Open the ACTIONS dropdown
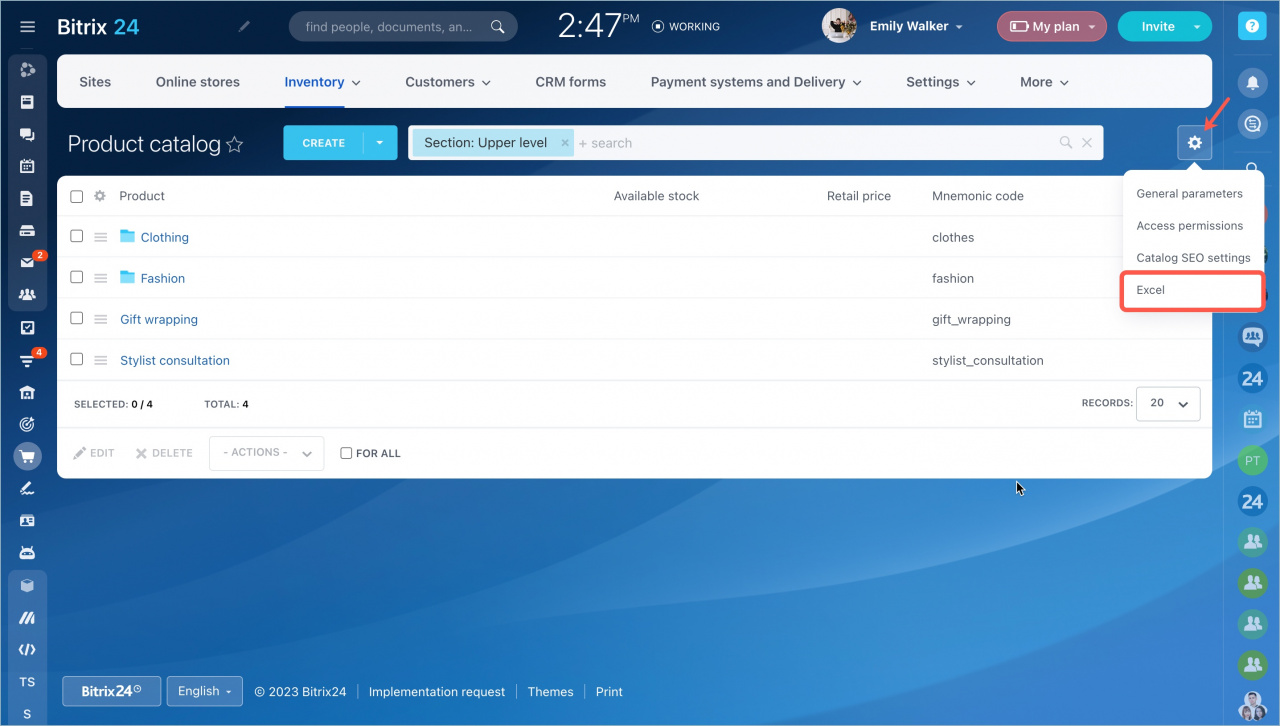This screenshot has width=1280, height=726. tap(266, 453)
